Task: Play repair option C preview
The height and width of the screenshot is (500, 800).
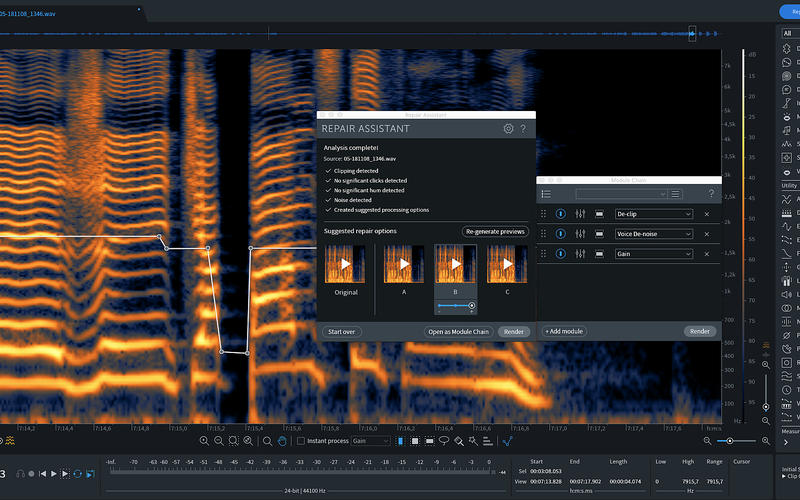Action: point(507,264)
